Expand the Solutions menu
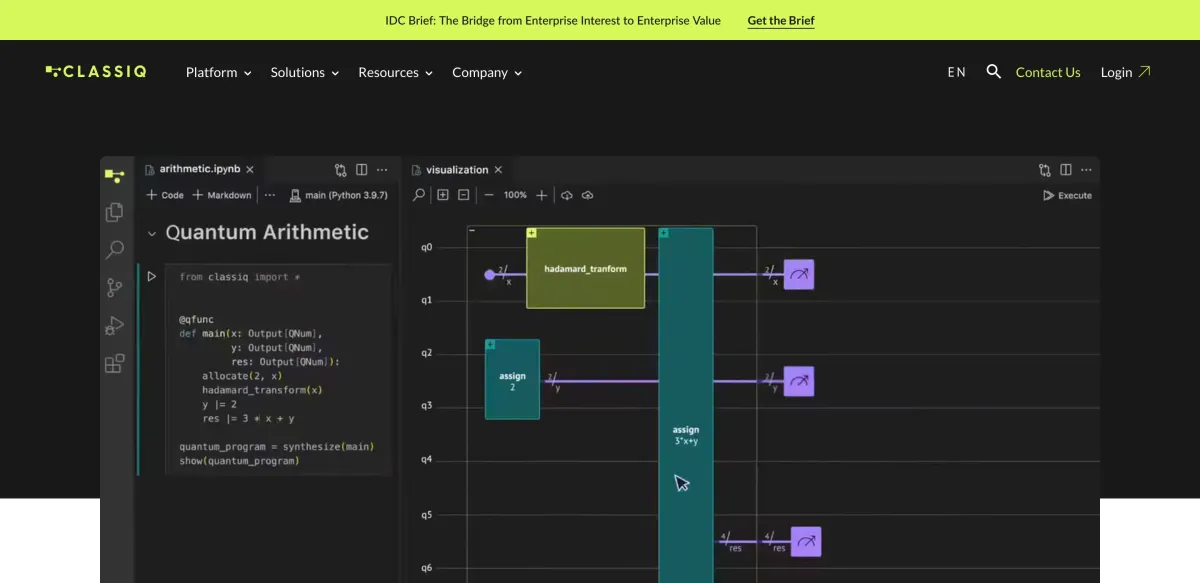Image resolution: width=1200 pixels, height=583 pixels. [305, 72]
